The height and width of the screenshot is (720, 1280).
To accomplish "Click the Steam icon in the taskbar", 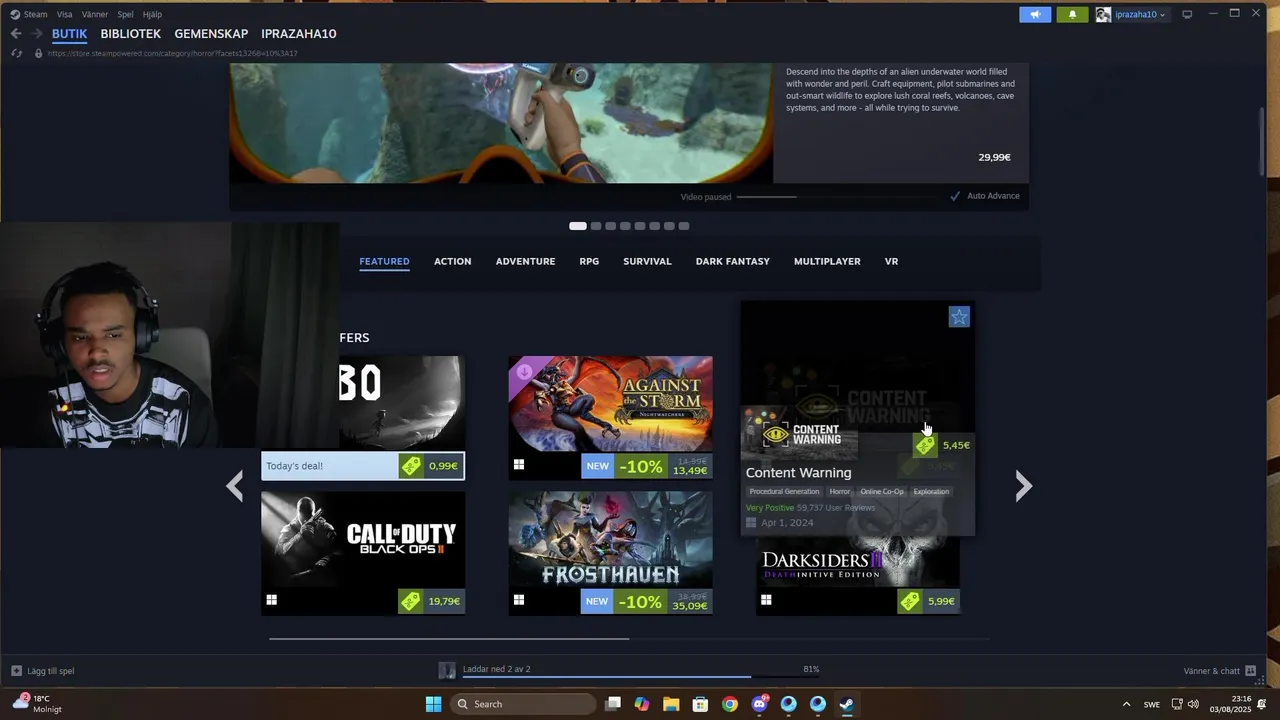I will (x=847, y=704).
